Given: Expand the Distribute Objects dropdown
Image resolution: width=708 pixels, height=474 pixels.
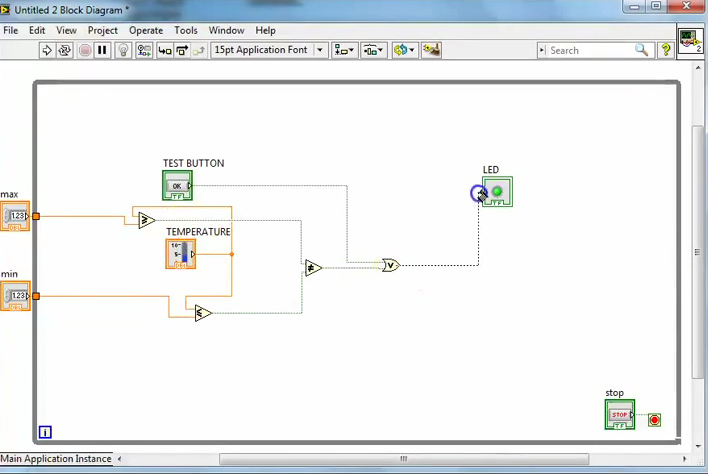Looking at the screenshot, I should (x=374, y=50).
